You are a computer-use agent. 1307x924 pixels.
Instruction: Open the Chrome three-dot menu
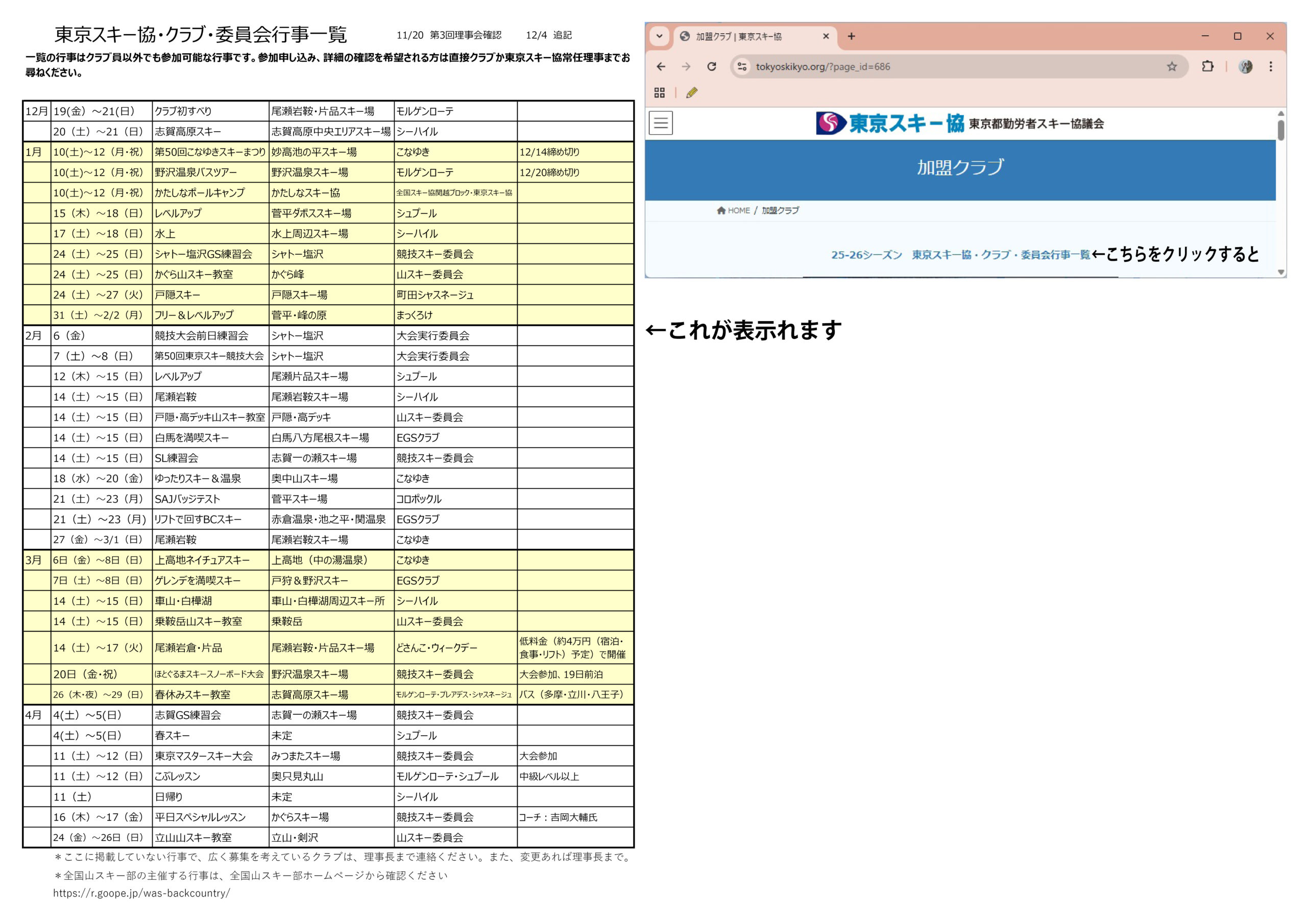point(1271,66)
